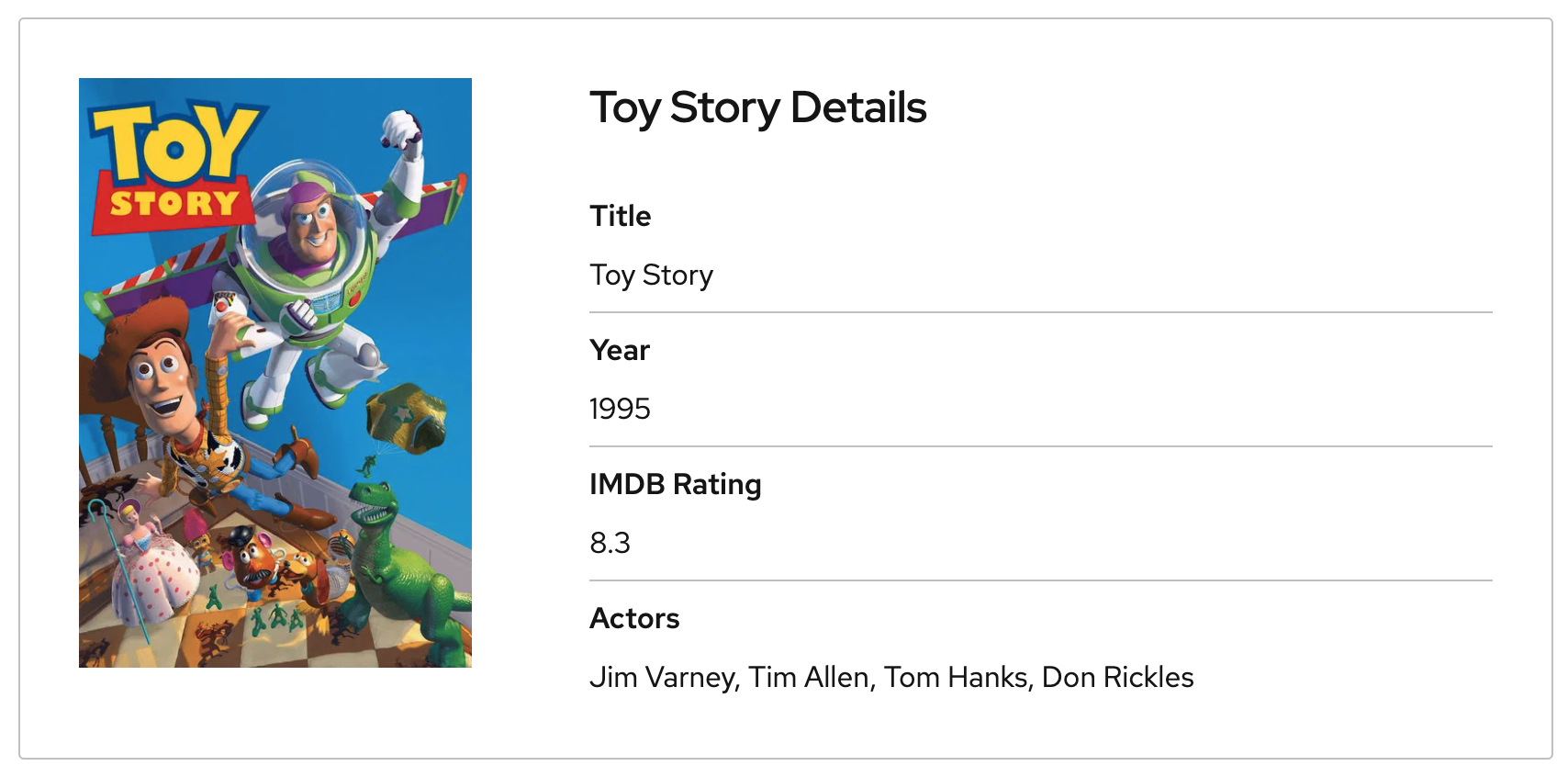
Task: Click the IMDB Rating label
Action: coord(675,484)
